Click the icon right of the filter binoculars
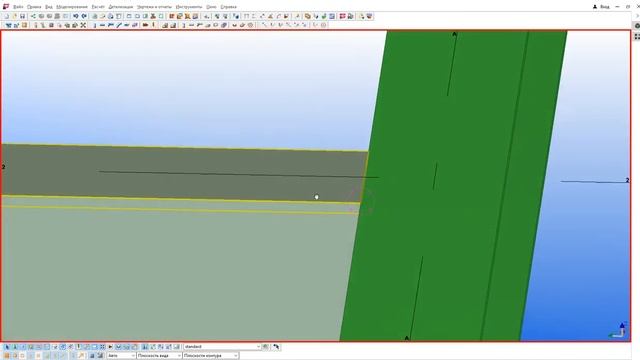Viewport: 640px width, 360px height. pos(276,347)
